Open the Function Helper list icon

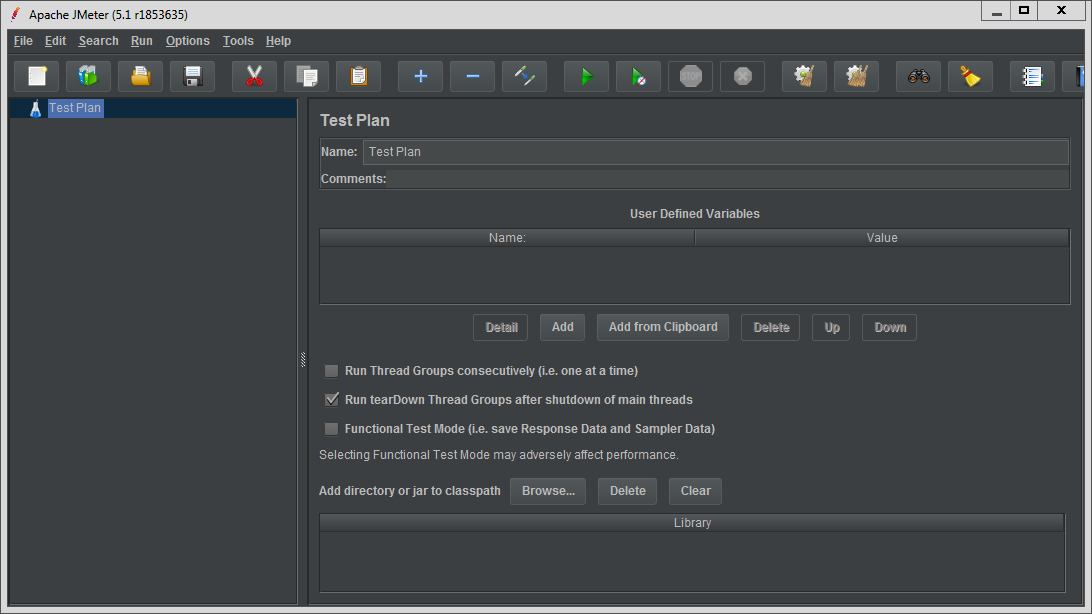pyautogui.click(x=1032, y=76)
